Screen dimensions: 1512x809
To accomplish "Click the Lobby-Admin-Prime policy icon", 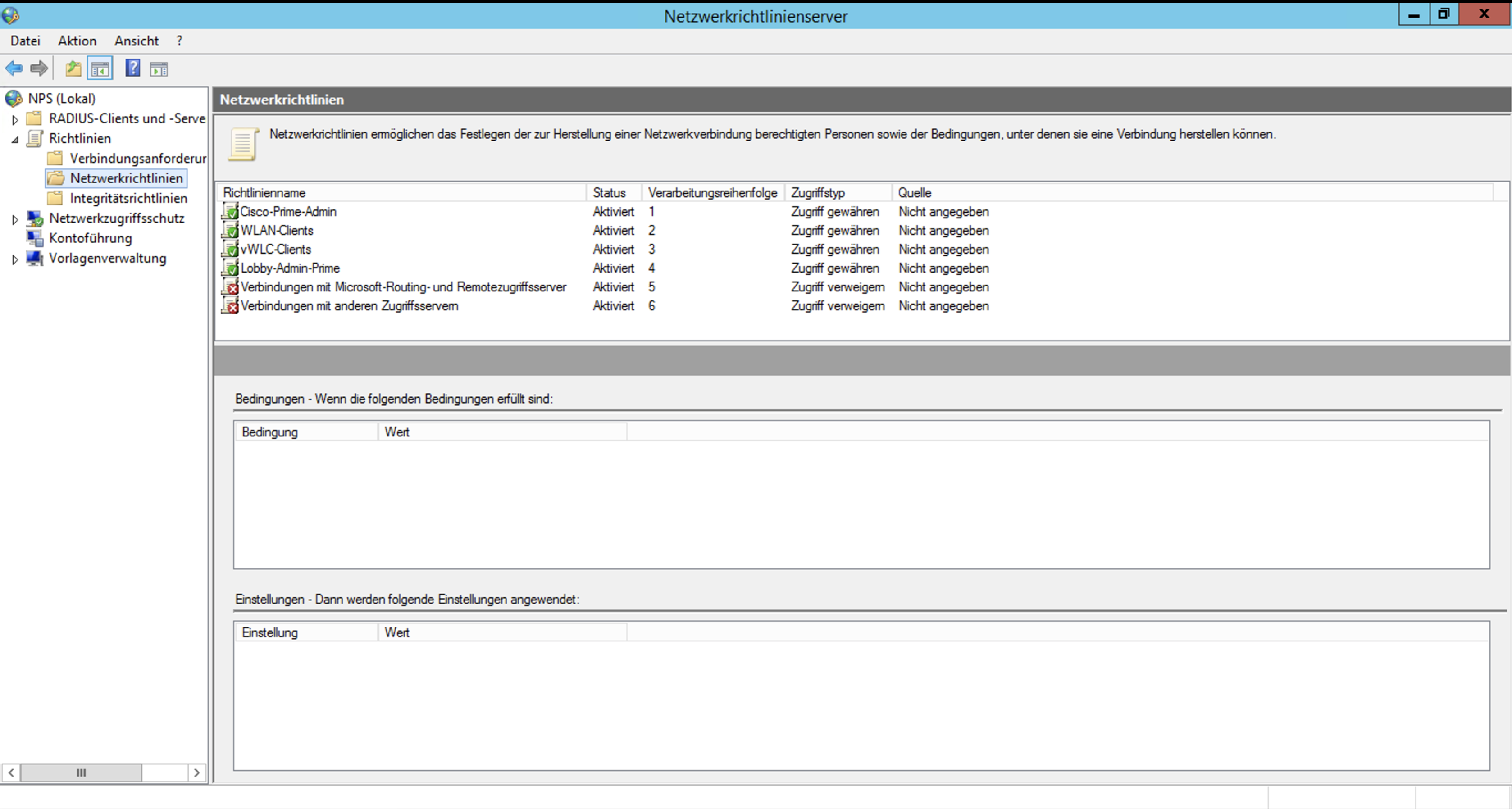I will [x=230, y=268].
